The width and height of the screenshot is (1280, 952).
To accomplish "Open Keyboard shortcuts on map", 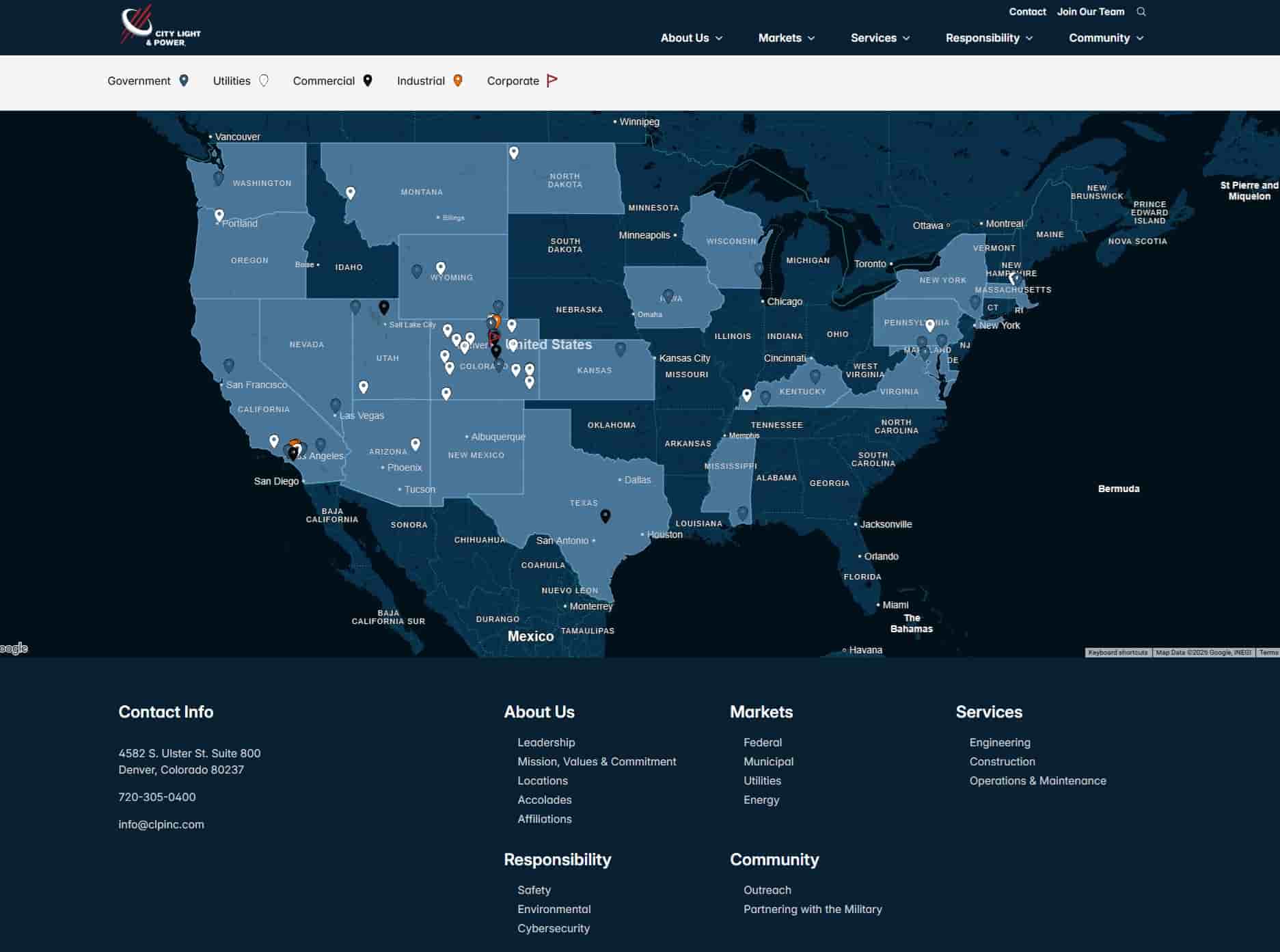I will (x=1118, y=653).
